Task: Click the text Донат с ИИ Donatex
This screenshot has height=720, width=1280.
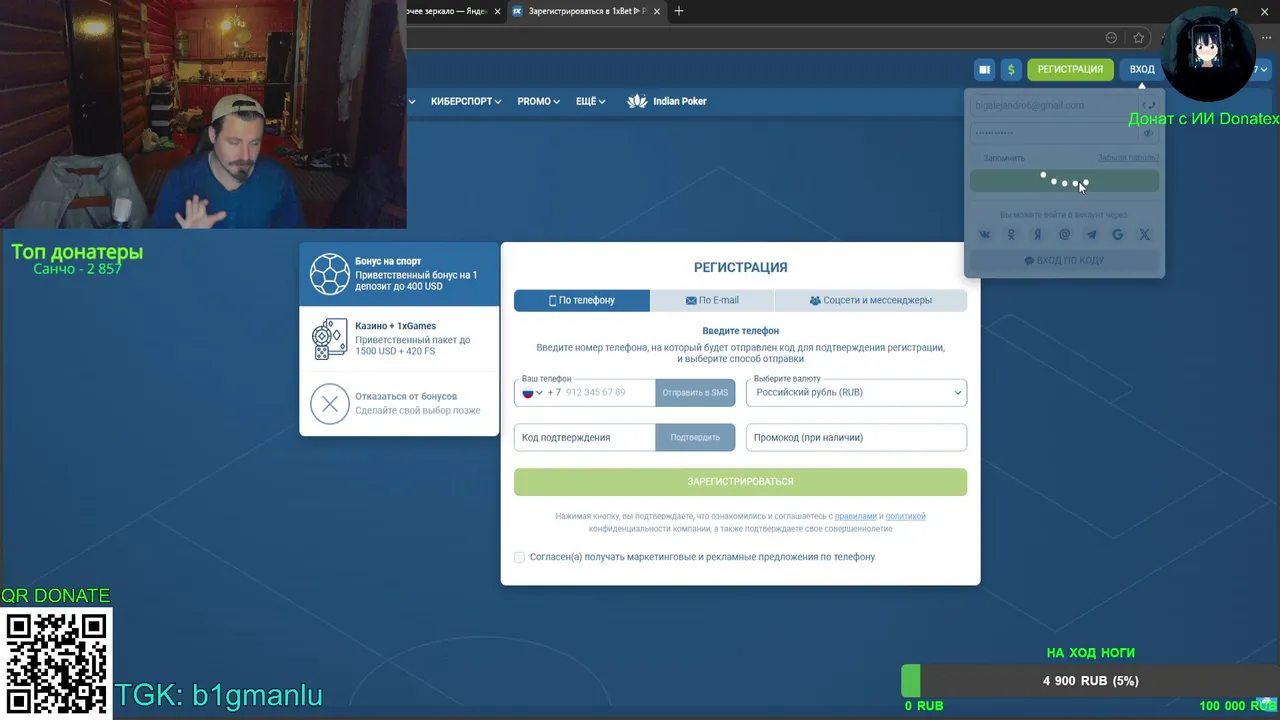Action: point(1204,119)
